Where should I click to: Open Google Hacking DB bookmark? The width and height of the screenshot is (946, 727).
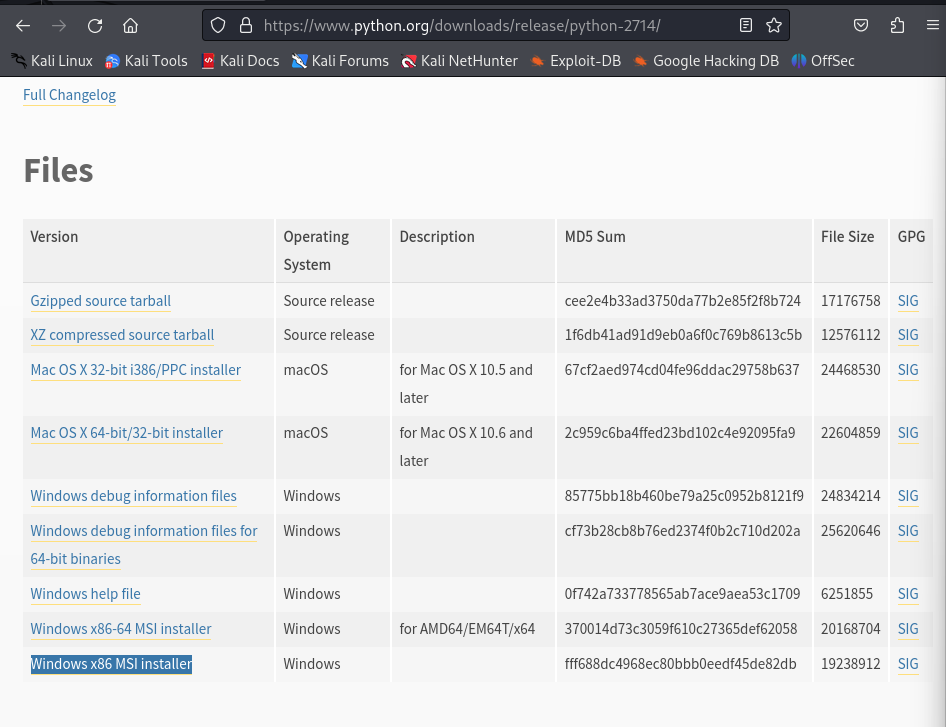coord(705,61)
